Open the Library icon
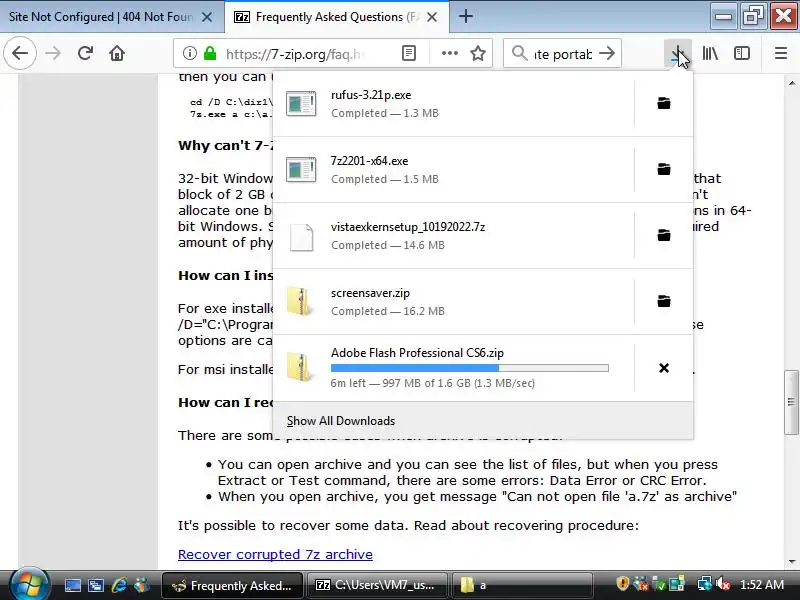The image size is (800, 600). pyautogui.click(x=710, y=53)
